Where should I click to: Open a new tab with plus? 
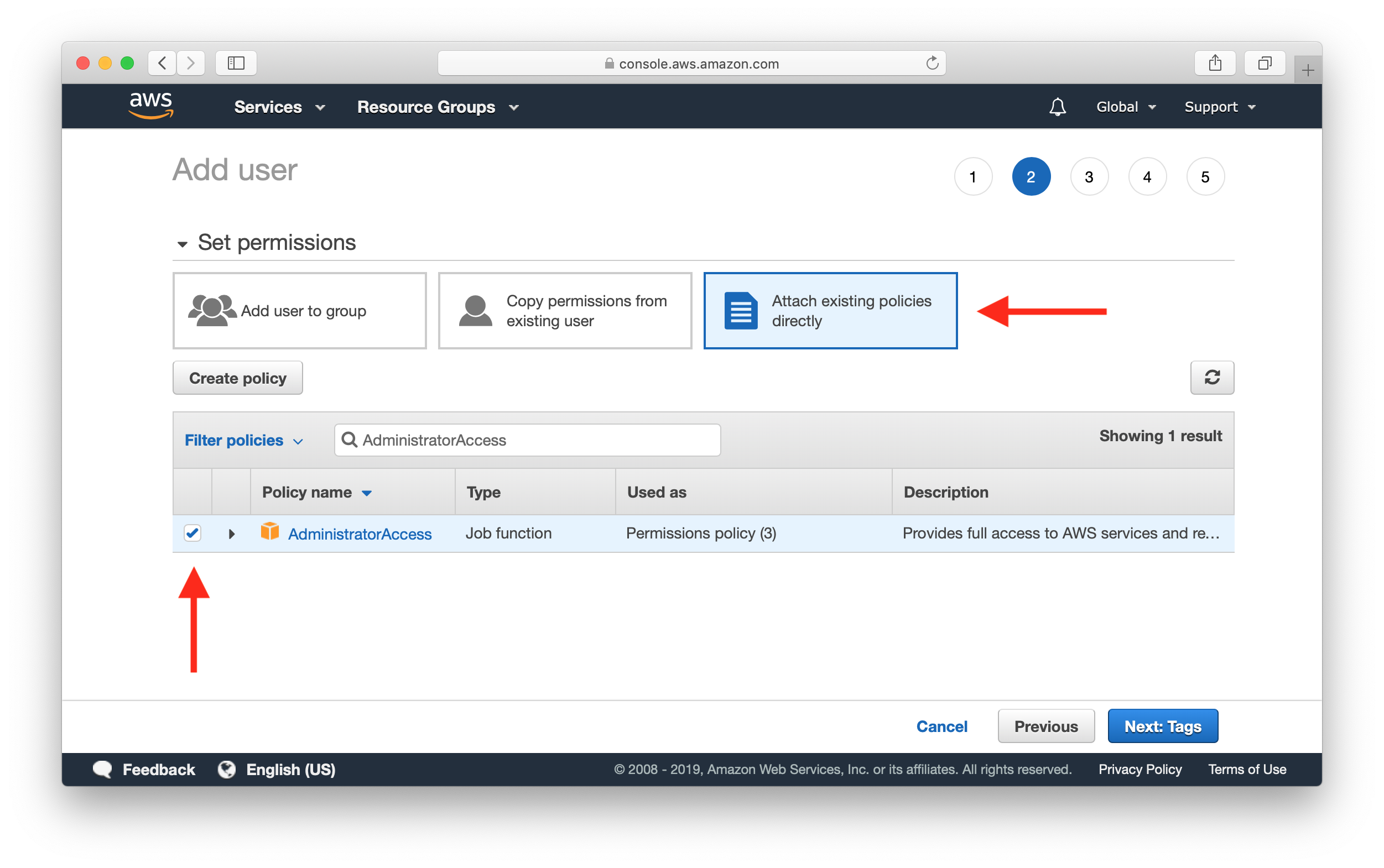coord(1308,70)
